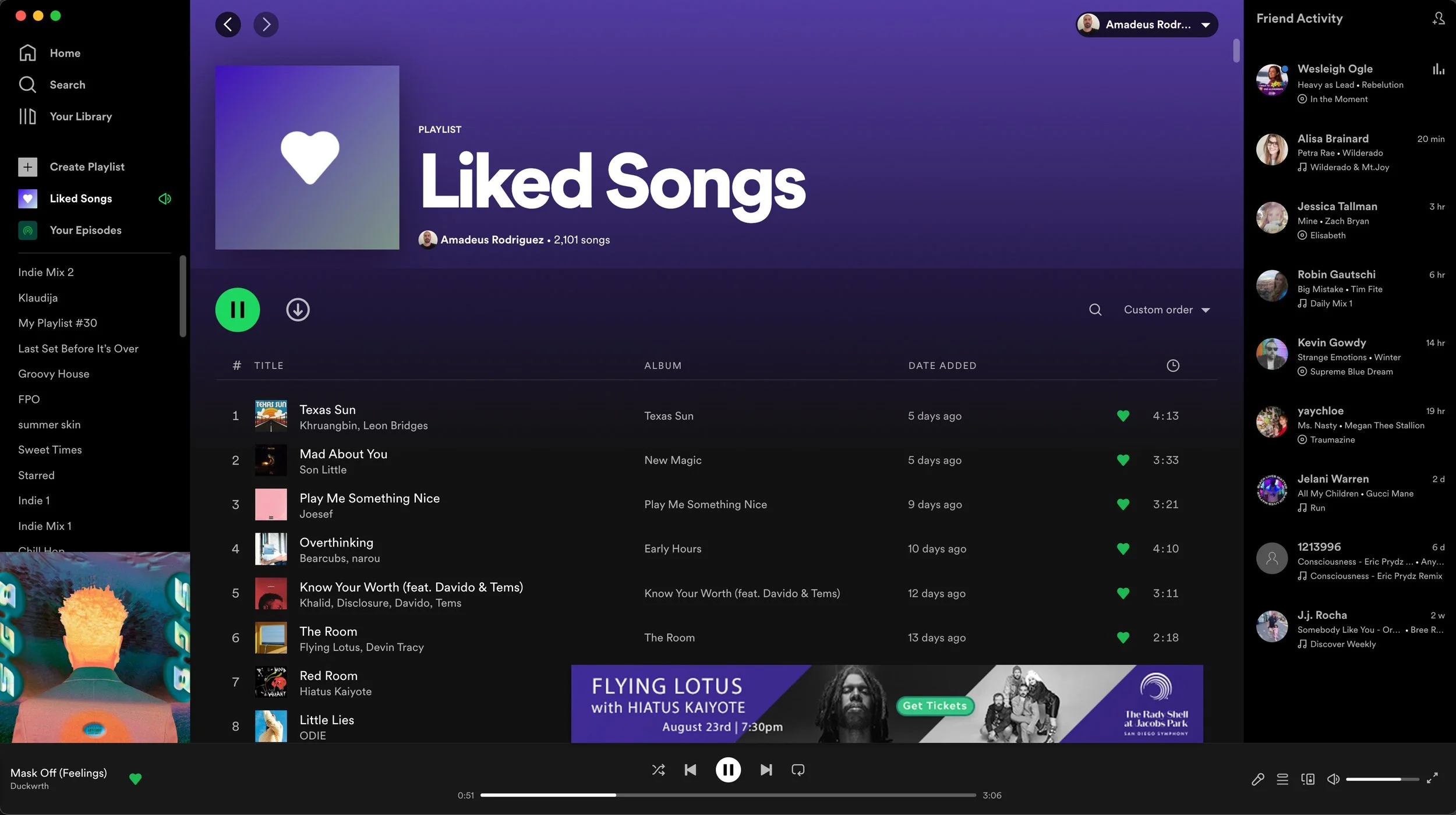Unlike the Texas Sun track heart
The width and height of the screenshot is (1456, 815).
pyautogui.click(x=1123, y=416)
